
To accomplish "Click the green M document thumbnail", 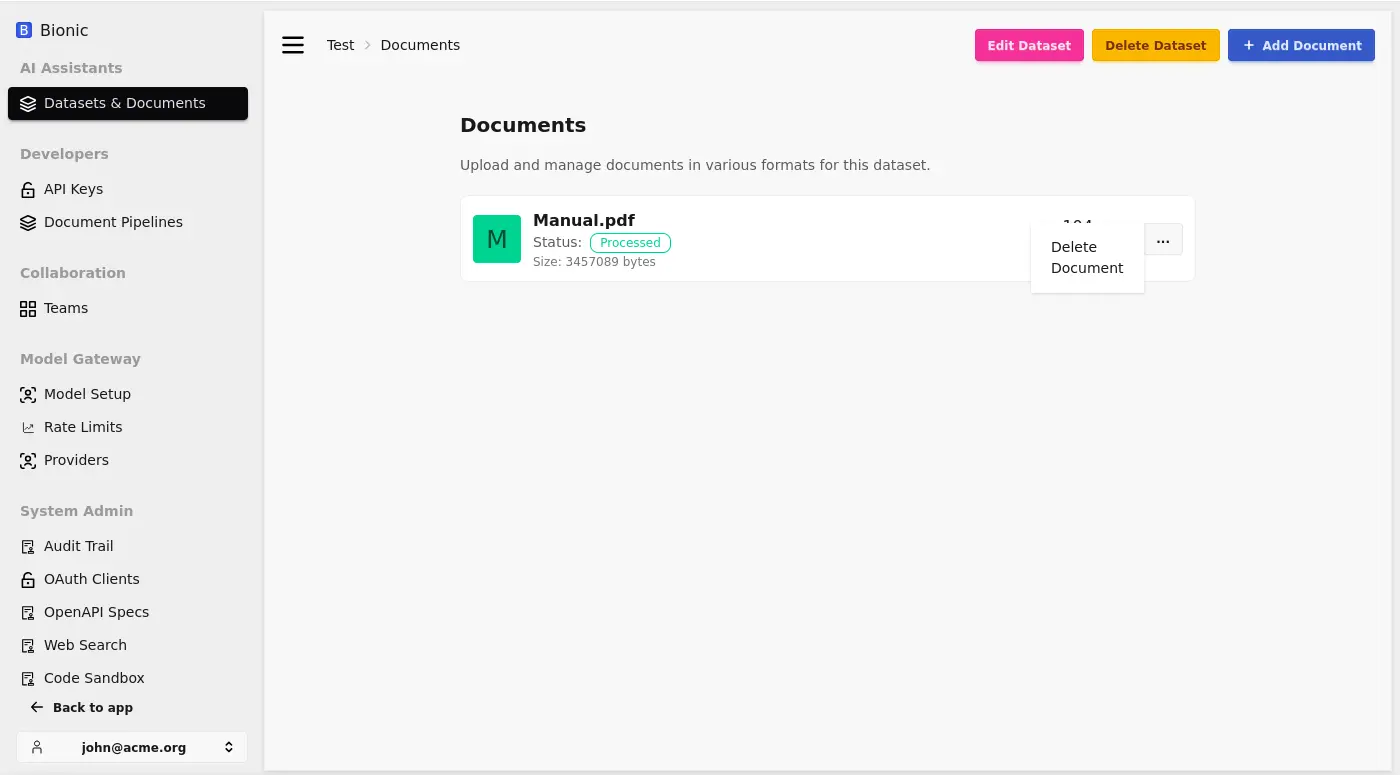I will pos(496,239).
